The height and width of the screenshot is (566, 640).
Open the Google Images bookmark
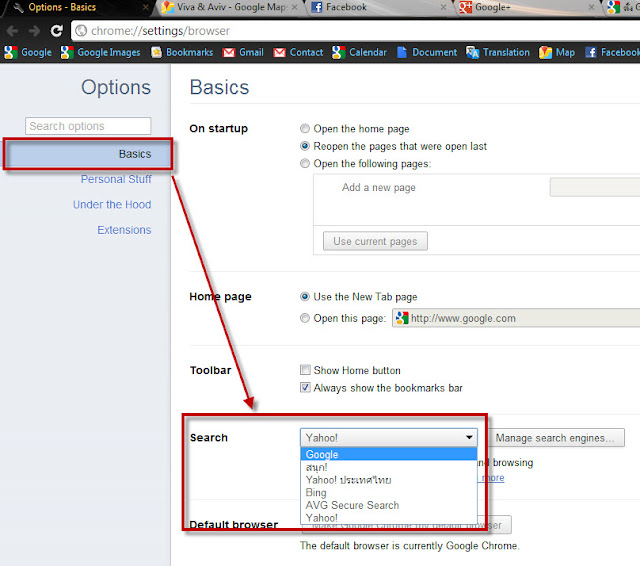click(x=101, y=52)
